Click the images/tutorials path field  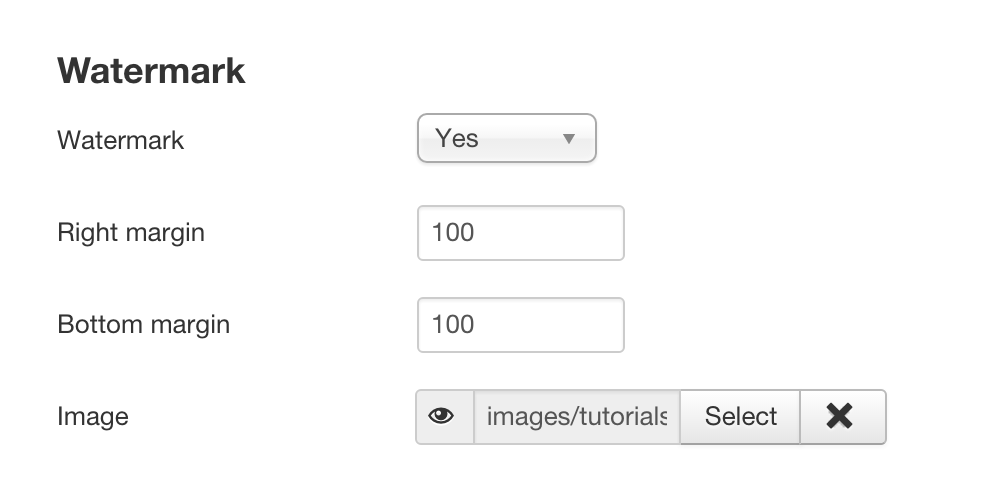(x=577, y=416)
